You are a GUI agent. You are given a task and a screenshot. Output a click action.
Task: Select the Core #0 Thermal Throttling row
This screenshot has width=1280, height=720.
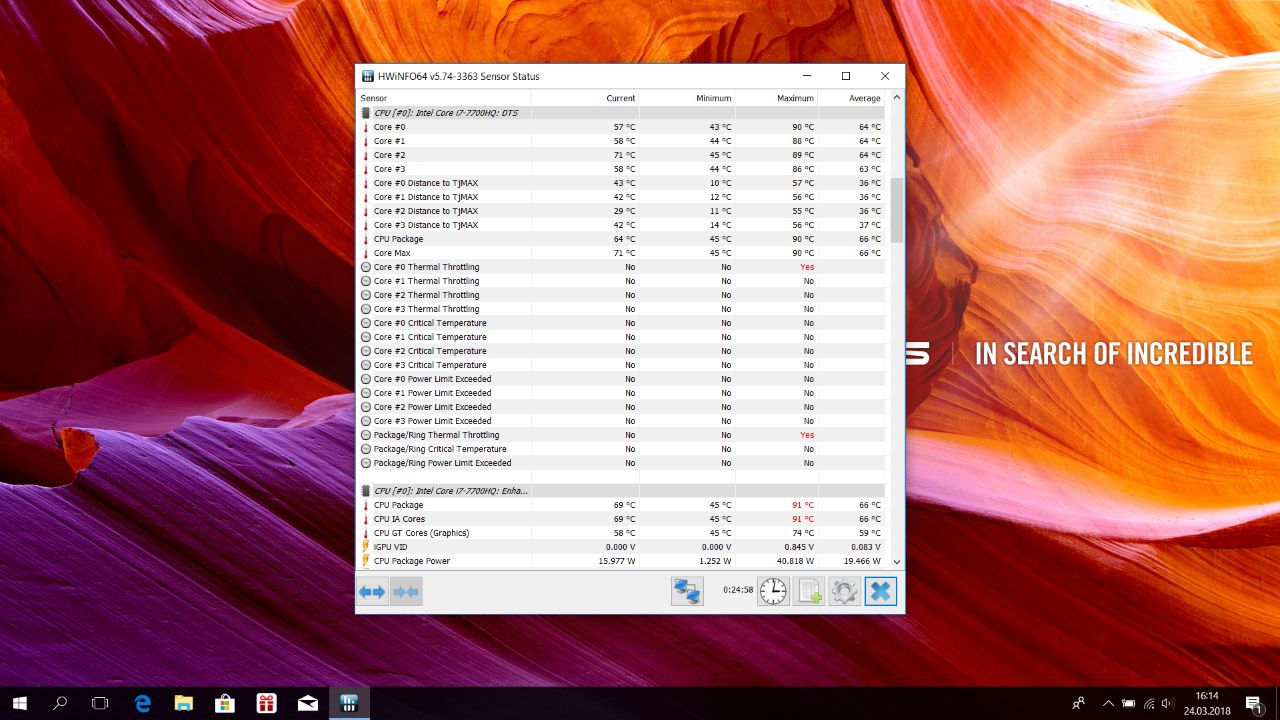point(426,267)
